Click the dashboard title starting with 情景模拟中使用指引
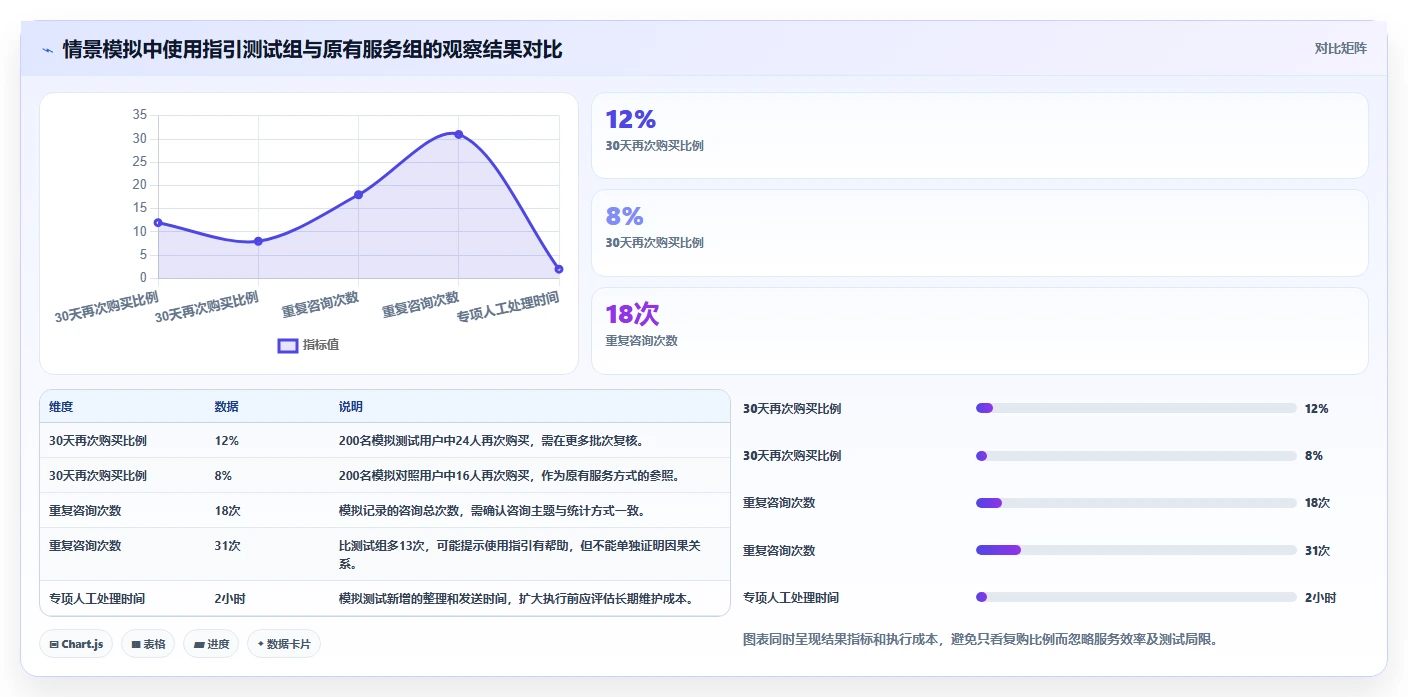This screenshot has height=697, width=1408. [312, 49]
